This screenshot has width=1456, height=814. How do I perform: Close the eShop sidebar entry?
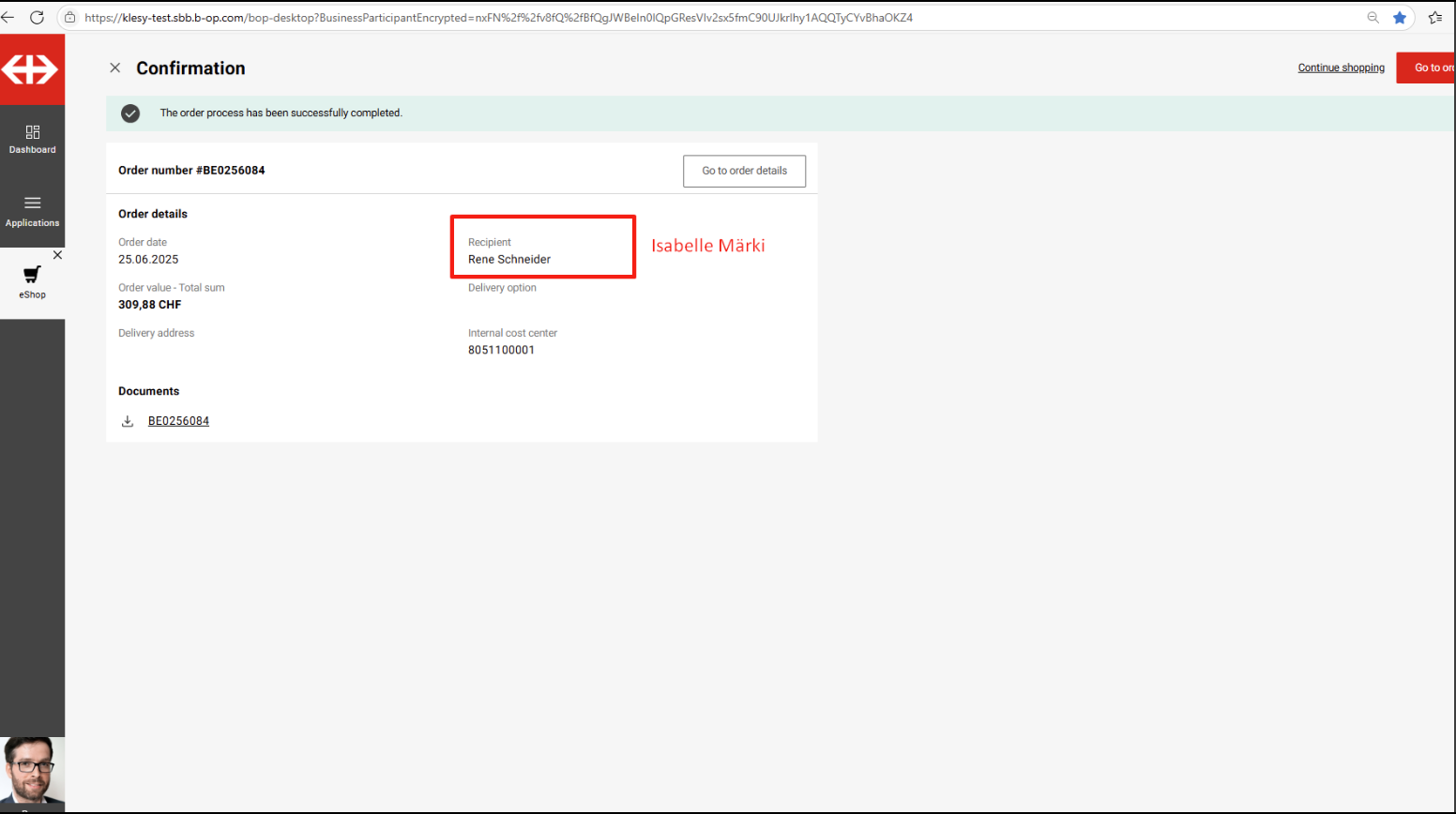[57, 255]
